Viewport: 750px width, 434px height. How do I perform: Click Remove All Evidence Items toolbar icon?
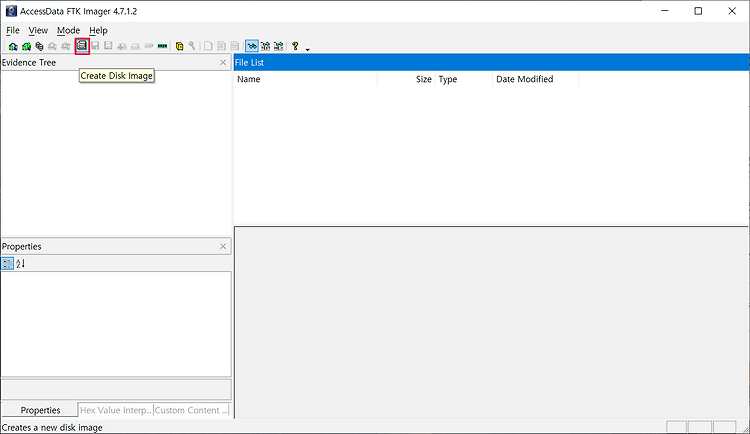(x=66, y=46)
